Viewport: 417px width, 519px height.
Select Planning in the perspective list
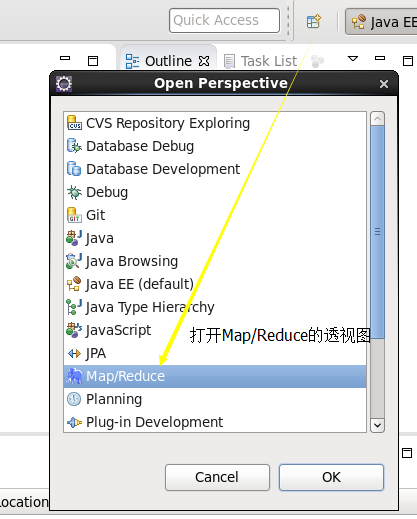tap(215, 399)
